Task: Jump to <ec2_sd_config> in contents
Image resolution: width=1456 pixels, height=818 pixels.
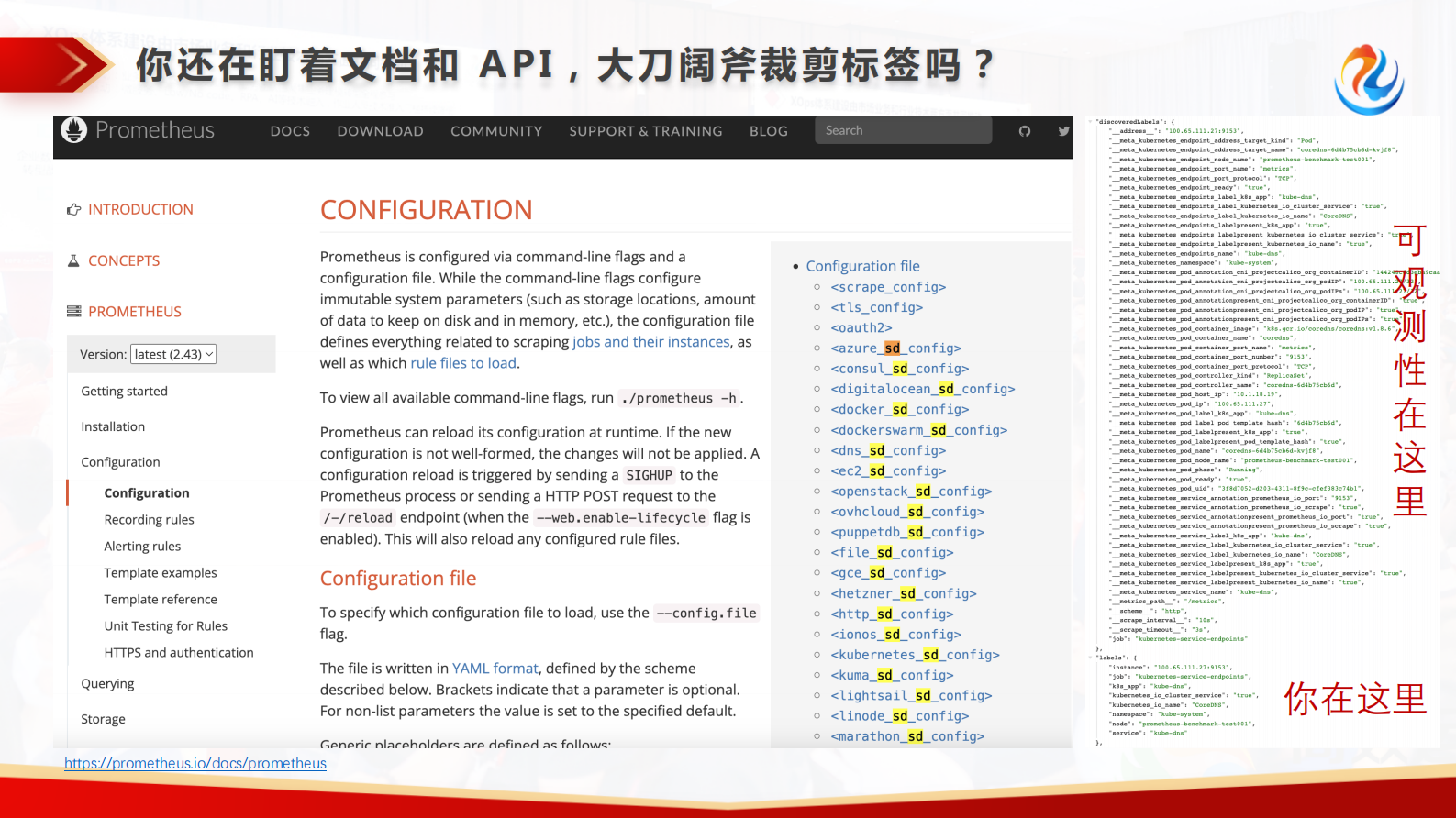Action: [x=888, y=470]
